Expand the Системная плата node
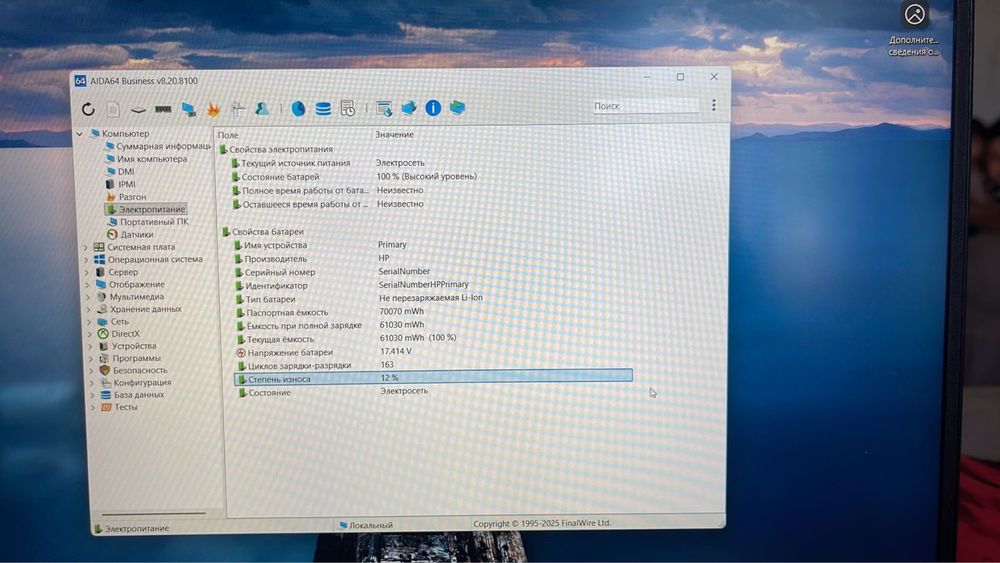The image size is (1000, 563). coord(86,247)
